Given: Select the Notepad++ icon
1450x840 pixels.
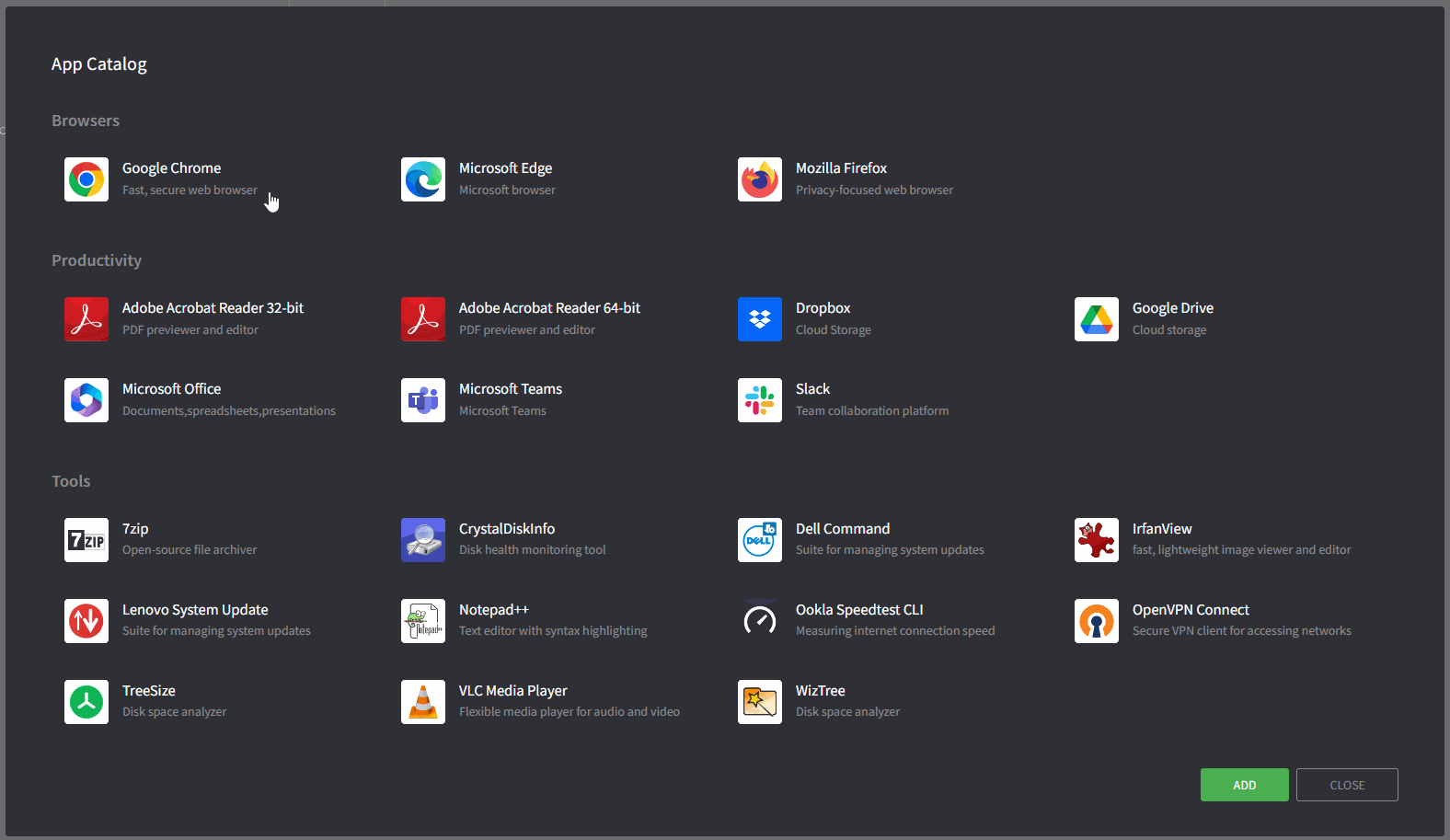Looking at the screenshot, I should point(423,621).
